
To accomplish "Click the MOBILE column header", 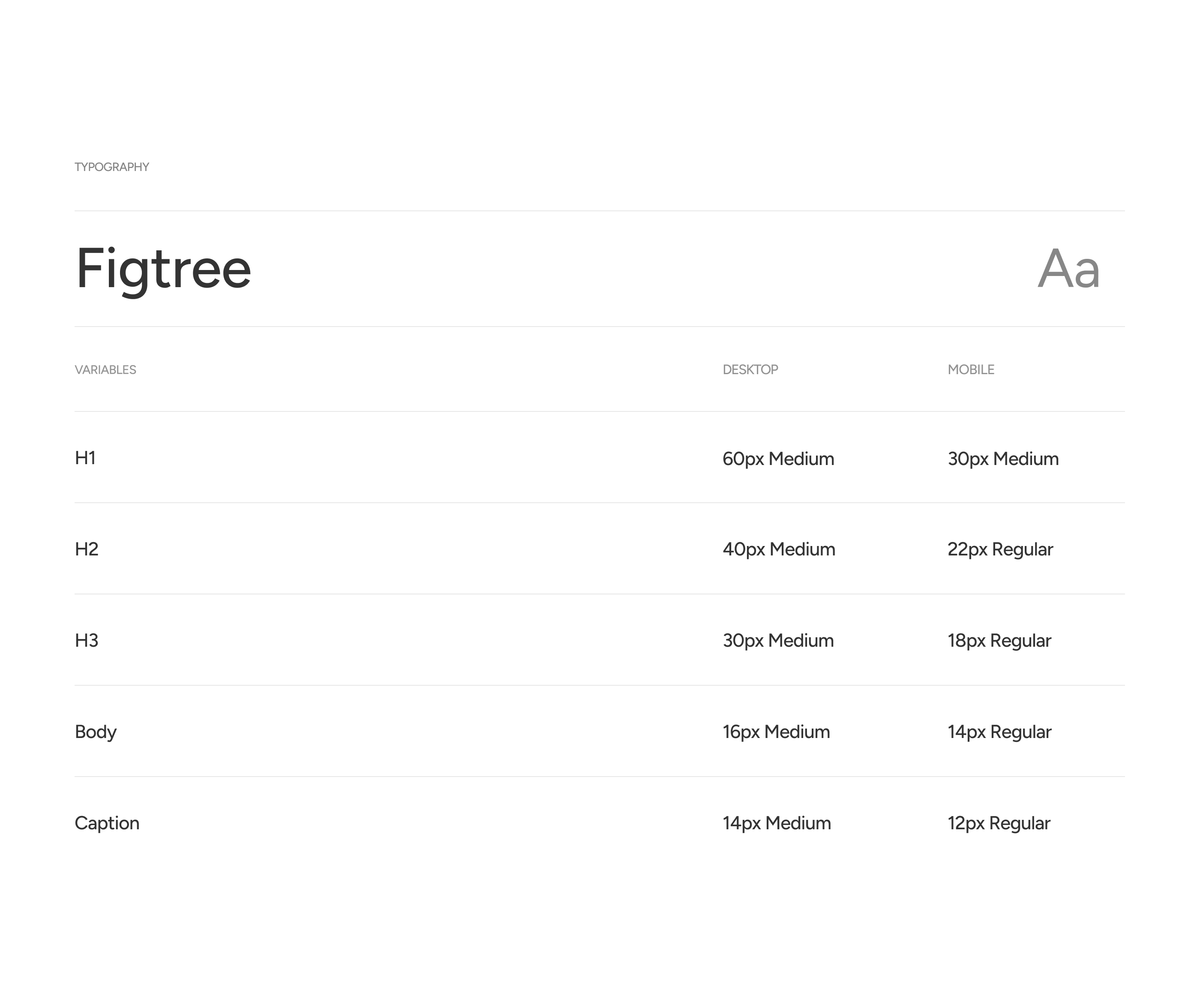I will (x=971, y=370).
